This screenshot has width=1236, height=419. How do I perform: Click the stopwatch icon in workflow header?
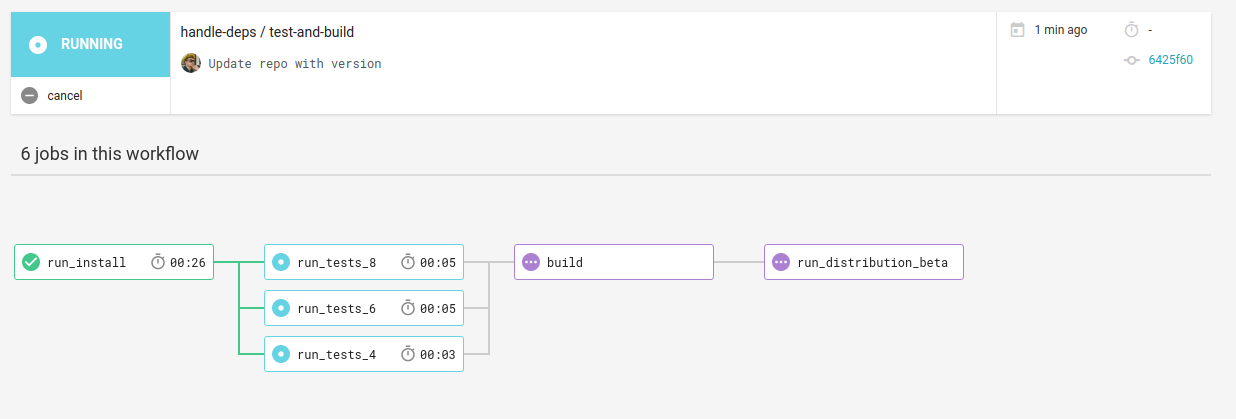click(x=1131, y=30)
